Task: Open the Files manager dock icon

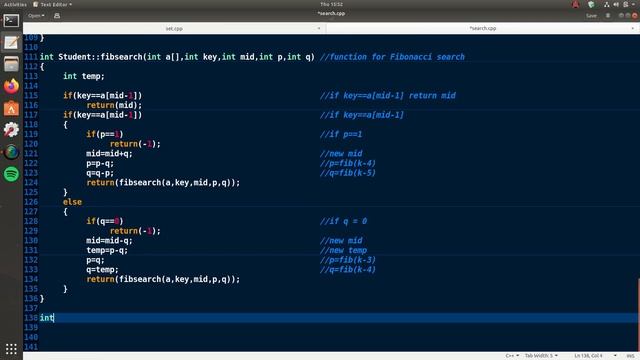Action: (11, 64)
